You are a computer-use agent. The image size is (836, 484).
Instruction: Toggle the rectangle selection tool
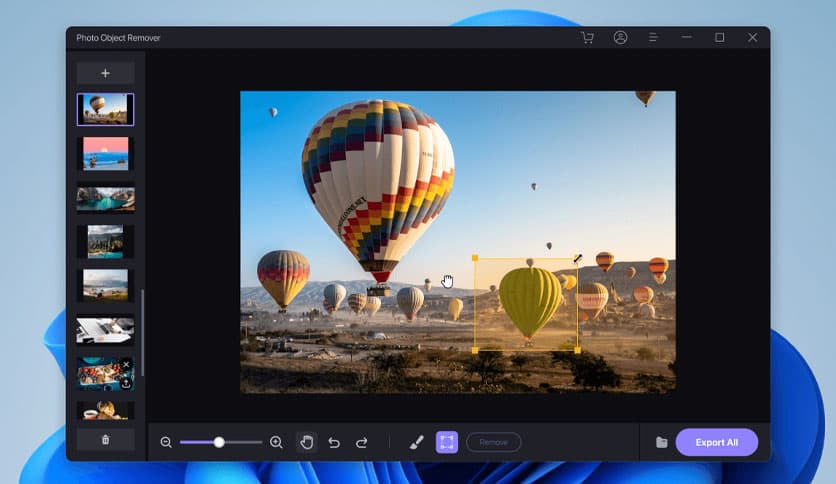tap(447, 442)
